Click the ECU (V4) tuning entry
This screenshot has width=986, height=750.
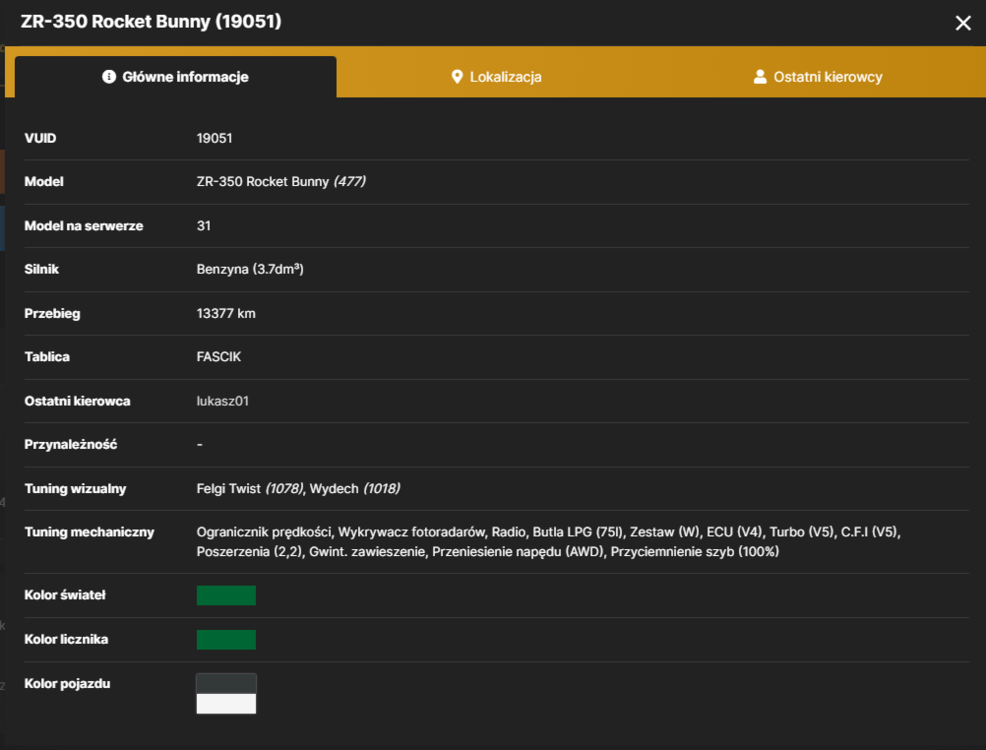click(x=734, y=532)
